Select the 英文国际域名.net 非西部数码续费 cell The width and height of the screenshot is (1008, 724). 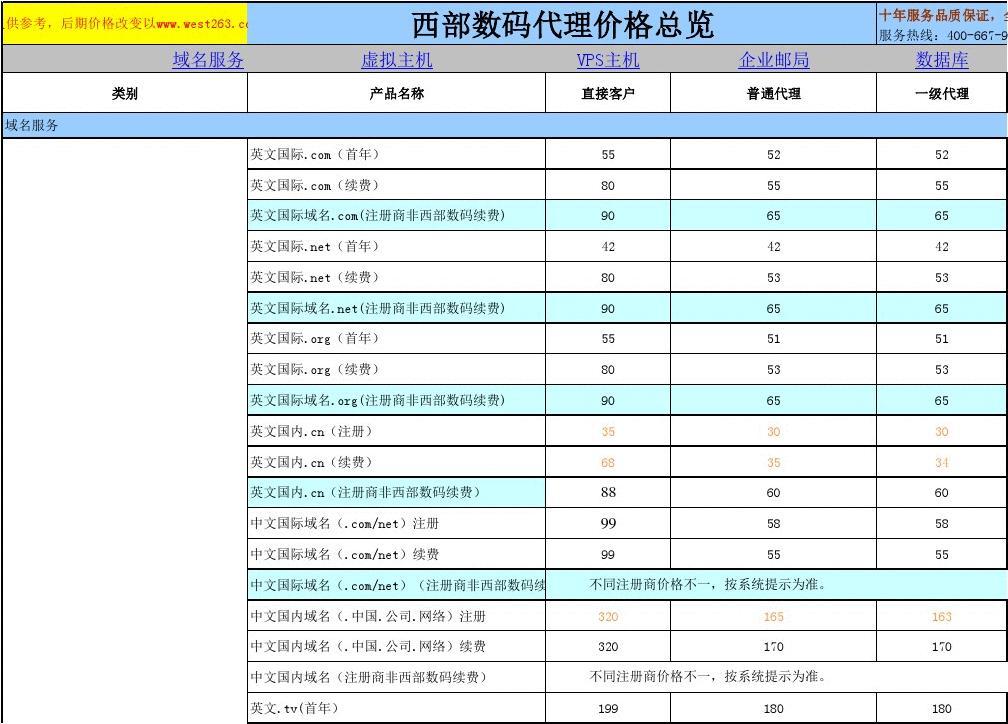coord(396,309)
